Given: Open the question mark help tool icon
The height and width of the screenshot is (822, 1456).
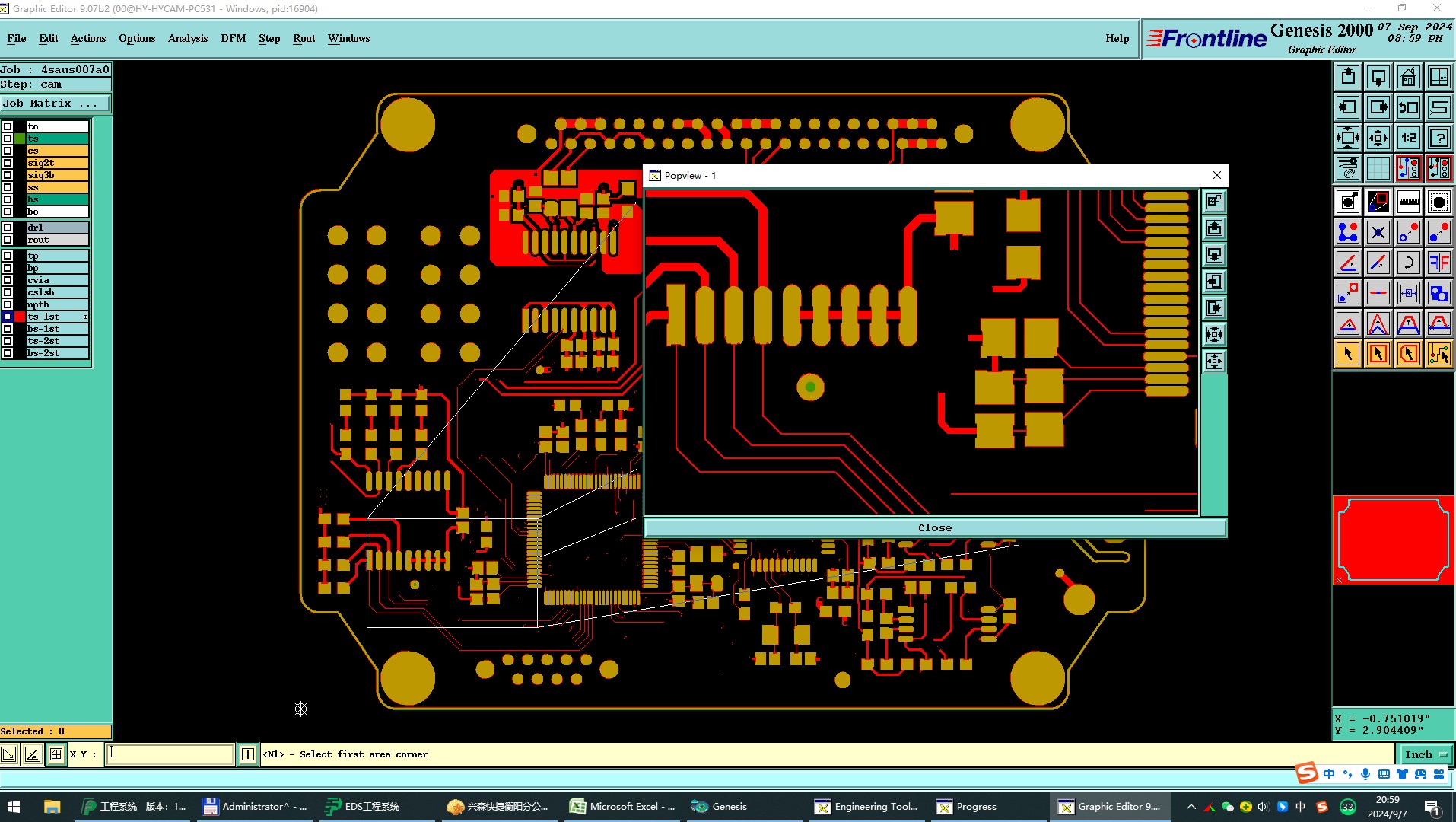Looking at the screenshot, I should coord(1439,138).
